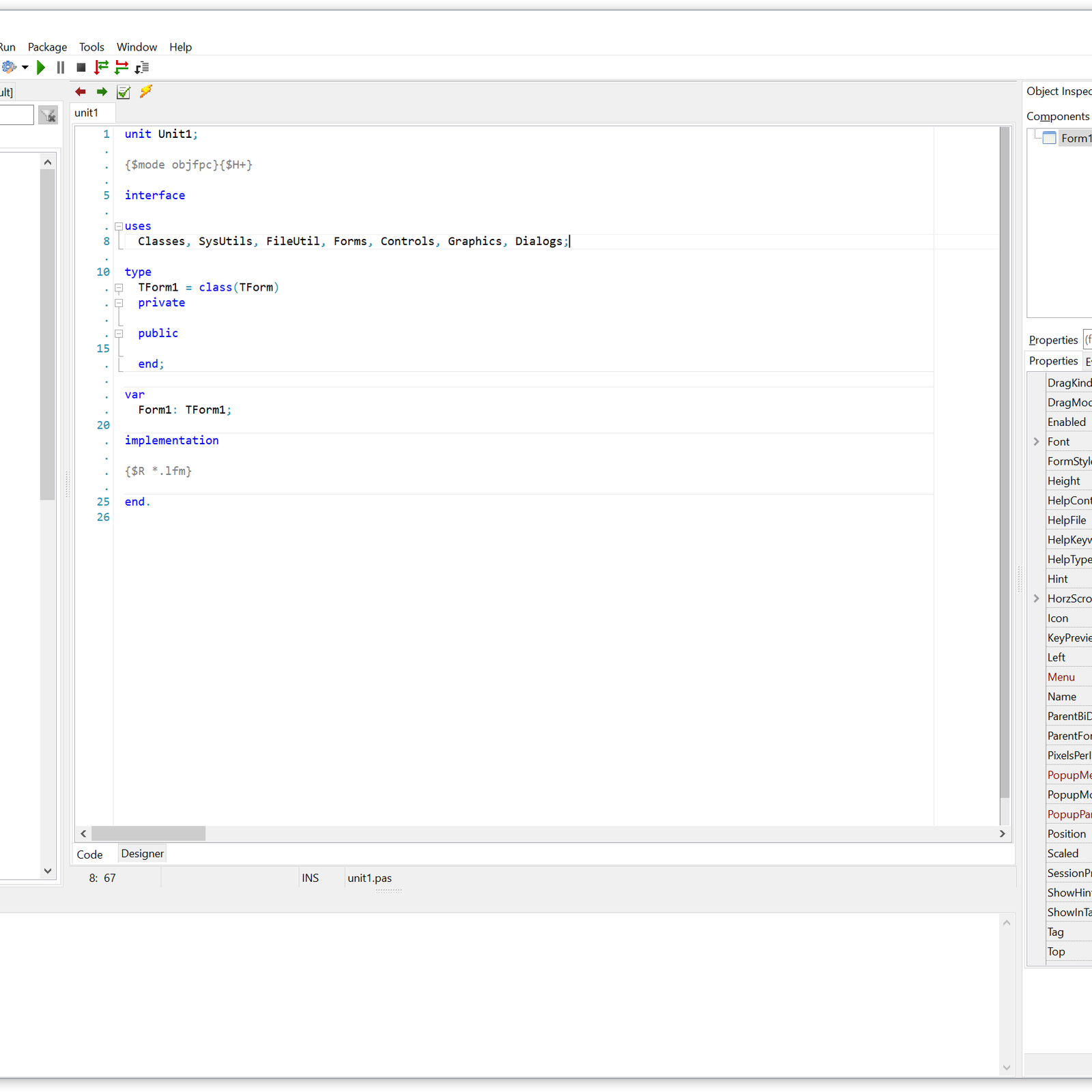Viewport: 1092px width, 1092px height.
Task: Click the editor horizontal scrollbar thumb
Action: (148, 833)
